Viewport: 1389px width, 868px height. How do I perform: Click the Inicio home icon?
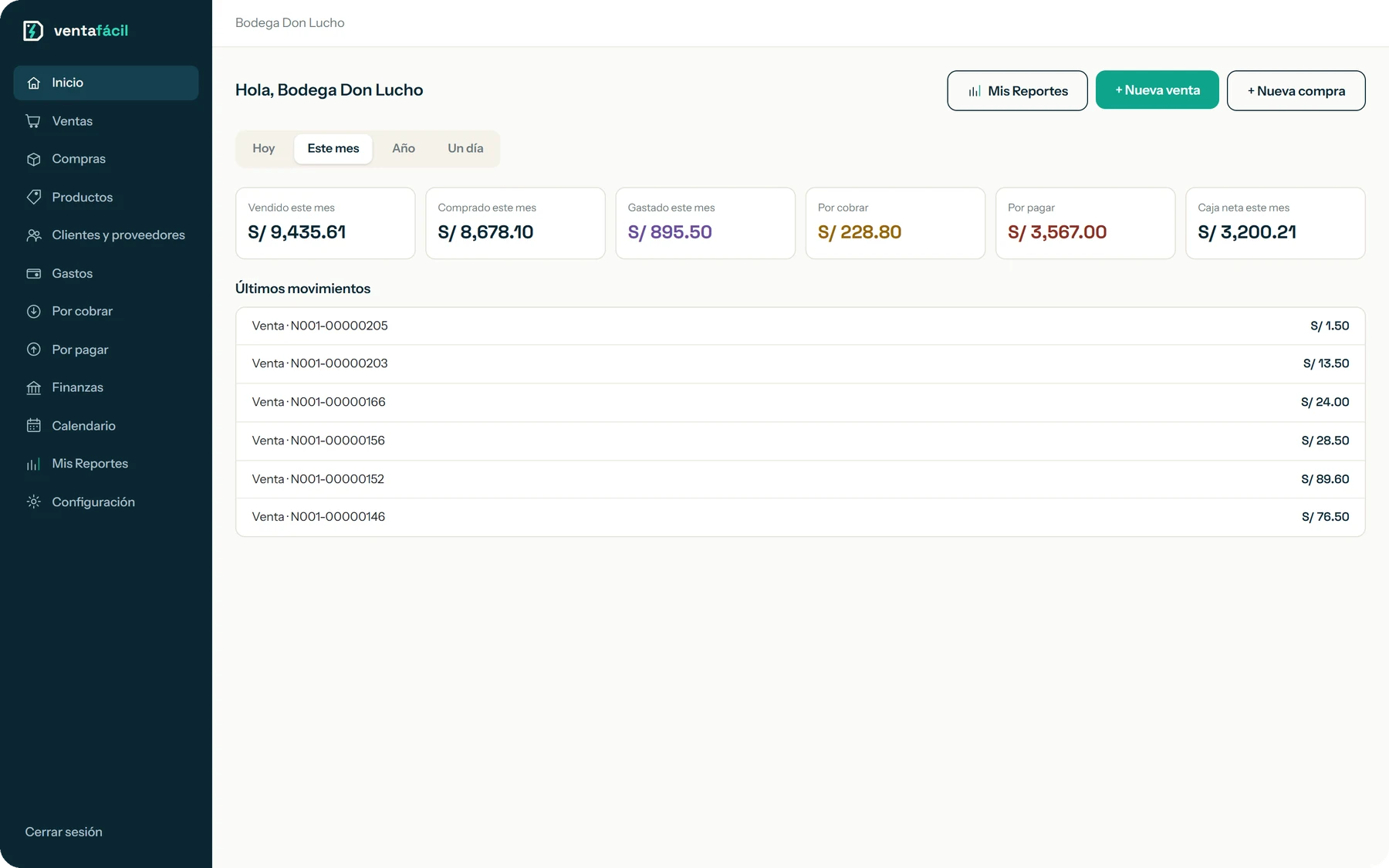pos(33,83)
